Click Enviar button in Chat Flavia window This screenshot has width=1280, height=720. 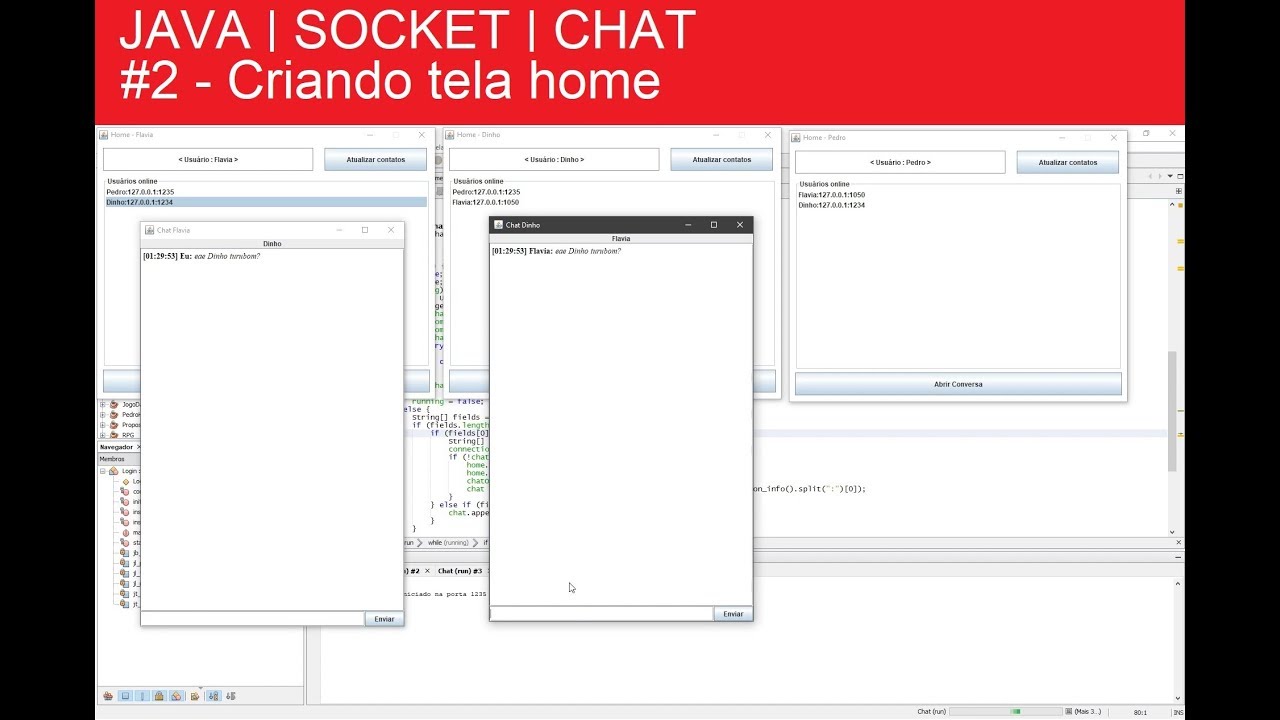click(384, 619)
